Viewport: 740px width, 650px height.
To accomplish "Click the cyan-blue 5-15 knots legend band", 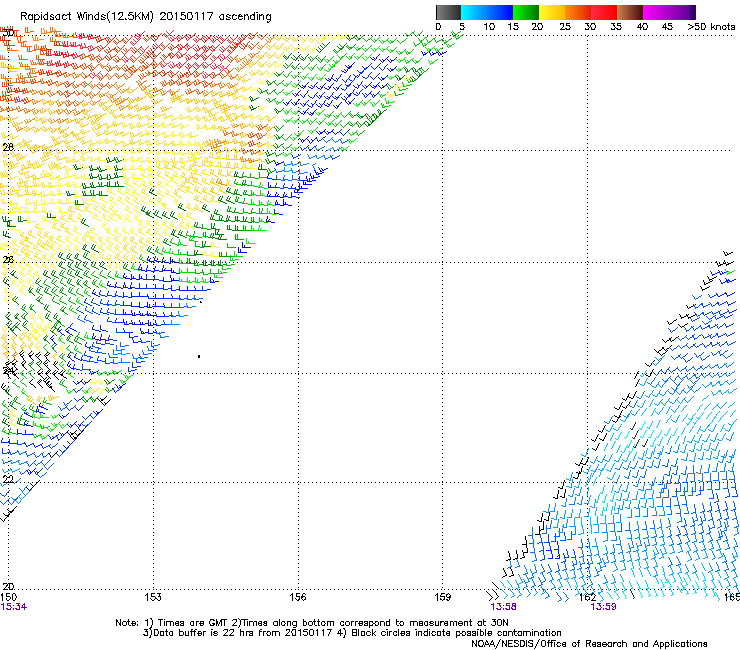I will pos(487,12).
